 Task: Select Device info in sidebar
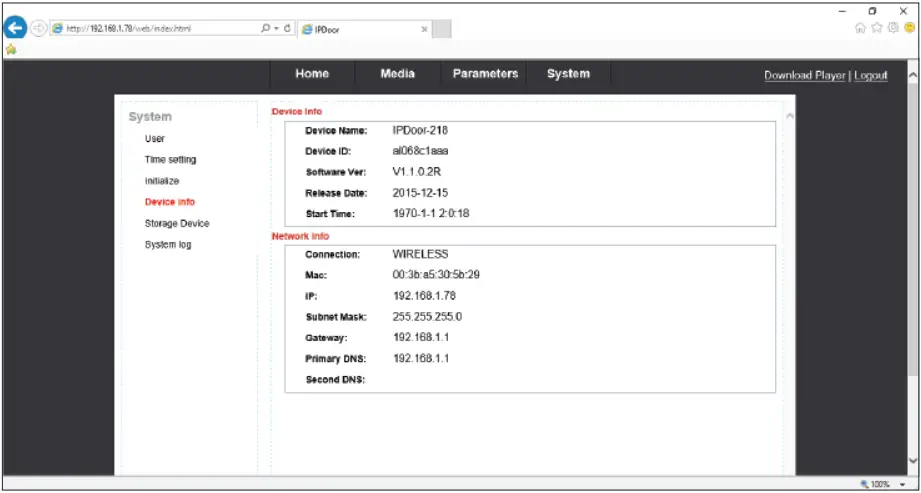click(x=170, y=202)
